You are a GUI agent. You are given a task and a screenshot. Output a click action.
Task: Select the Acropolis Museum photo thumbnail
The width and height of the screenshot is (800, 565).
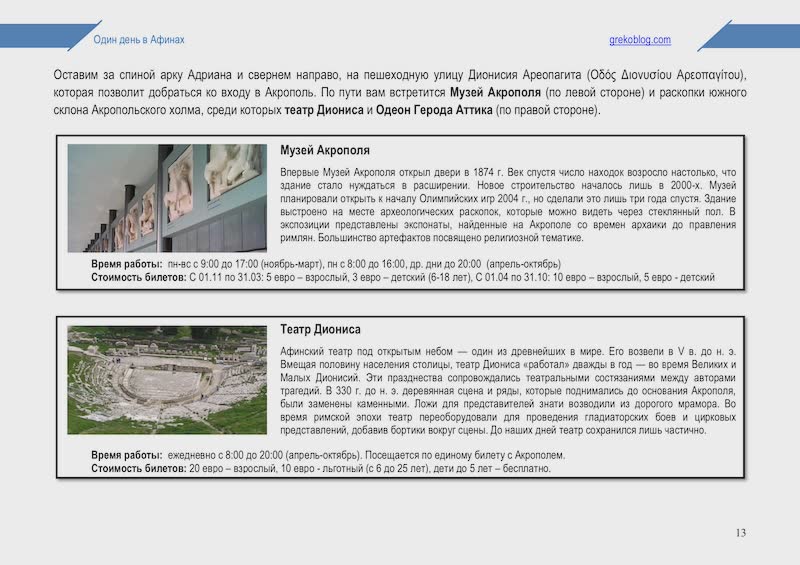point(166,198)
